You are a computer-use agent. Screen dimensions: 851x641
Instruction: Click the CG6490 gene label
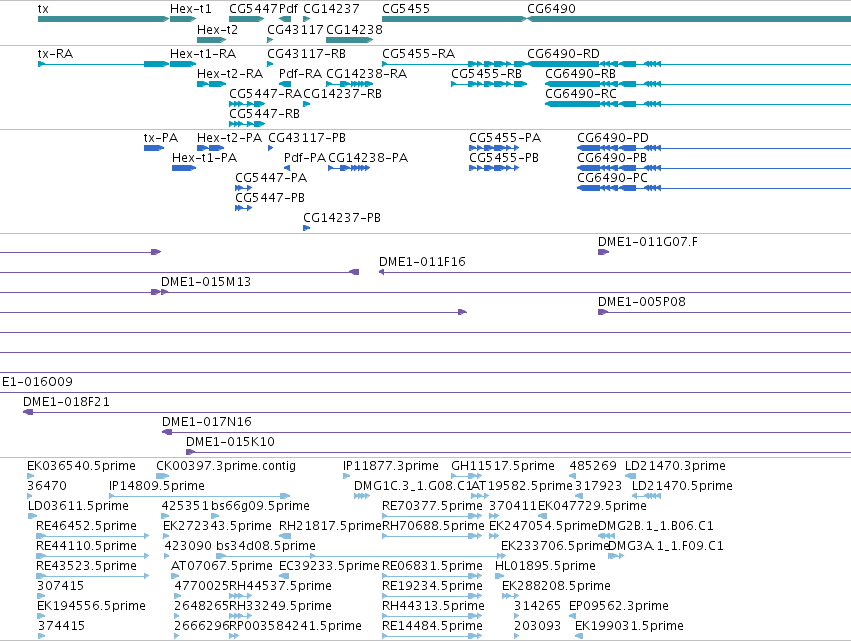point(551,9)
